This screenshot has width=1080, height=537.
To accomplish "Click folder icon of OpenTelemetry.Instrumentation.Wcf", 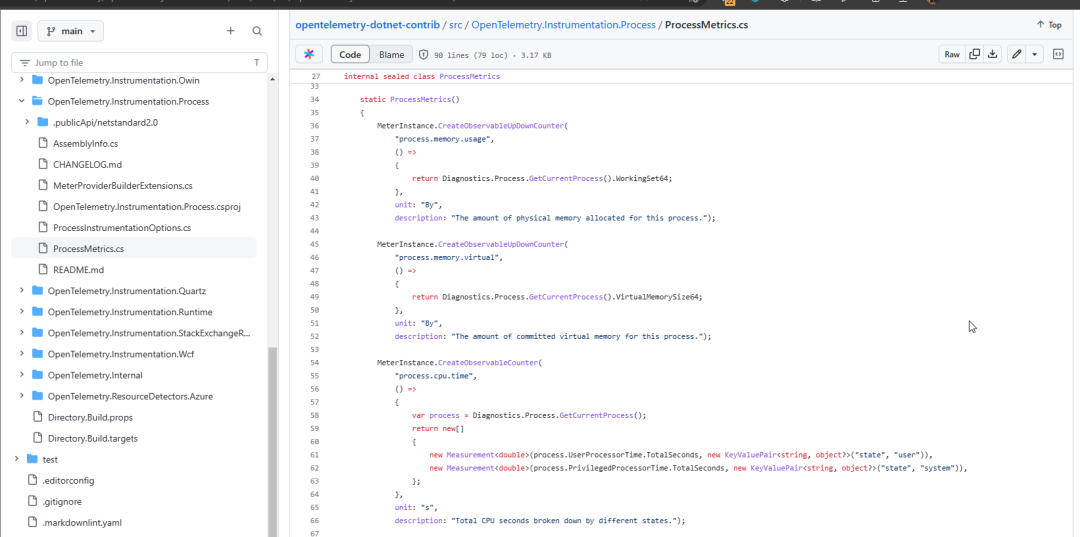I will point(37,354).
